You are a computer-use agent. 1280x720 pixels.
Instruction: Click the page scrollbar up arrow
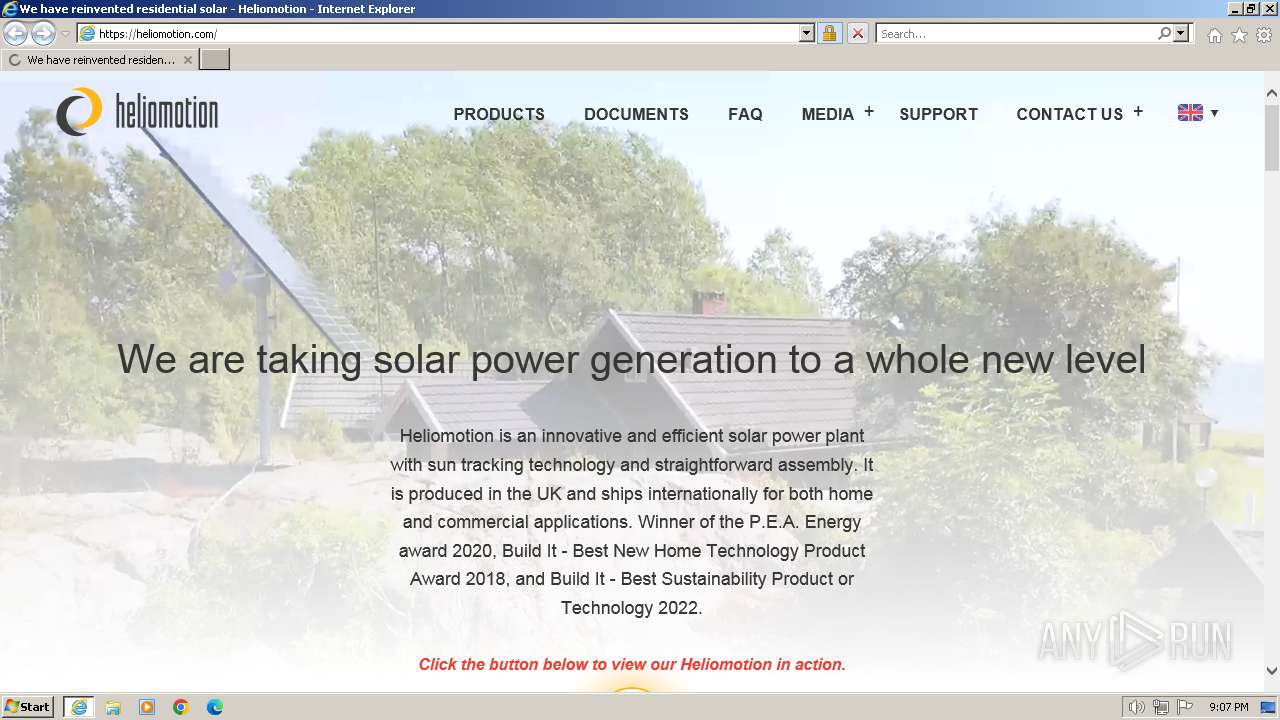click(1272, 93)
